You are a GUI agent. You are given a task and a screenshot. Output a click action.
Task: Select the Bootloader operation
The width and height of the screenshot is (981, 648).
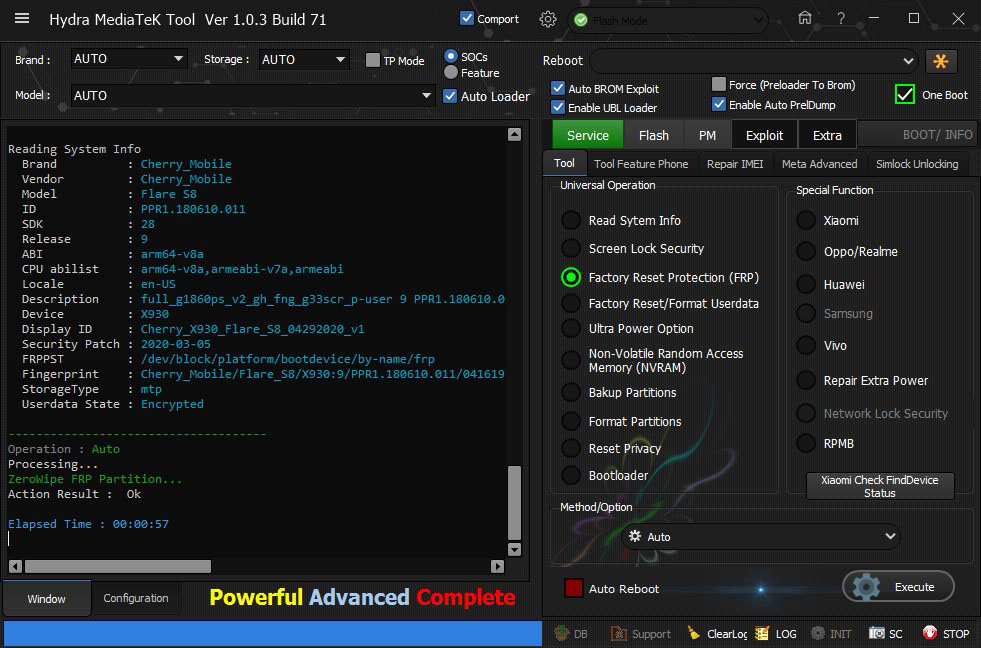[x=571, y=475]
